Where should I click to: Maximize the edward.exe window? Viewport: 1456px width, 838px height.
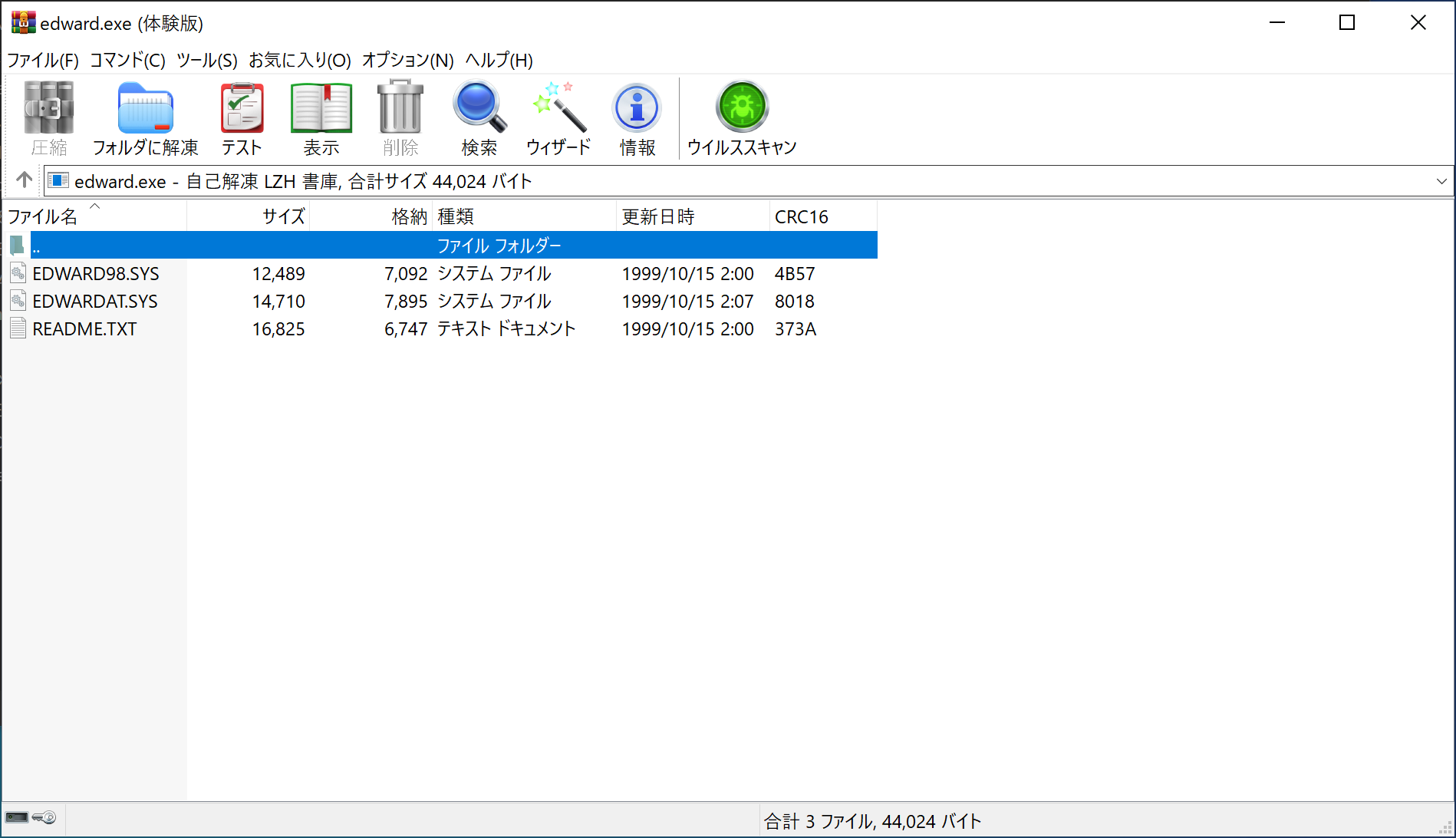(1347, 23)
